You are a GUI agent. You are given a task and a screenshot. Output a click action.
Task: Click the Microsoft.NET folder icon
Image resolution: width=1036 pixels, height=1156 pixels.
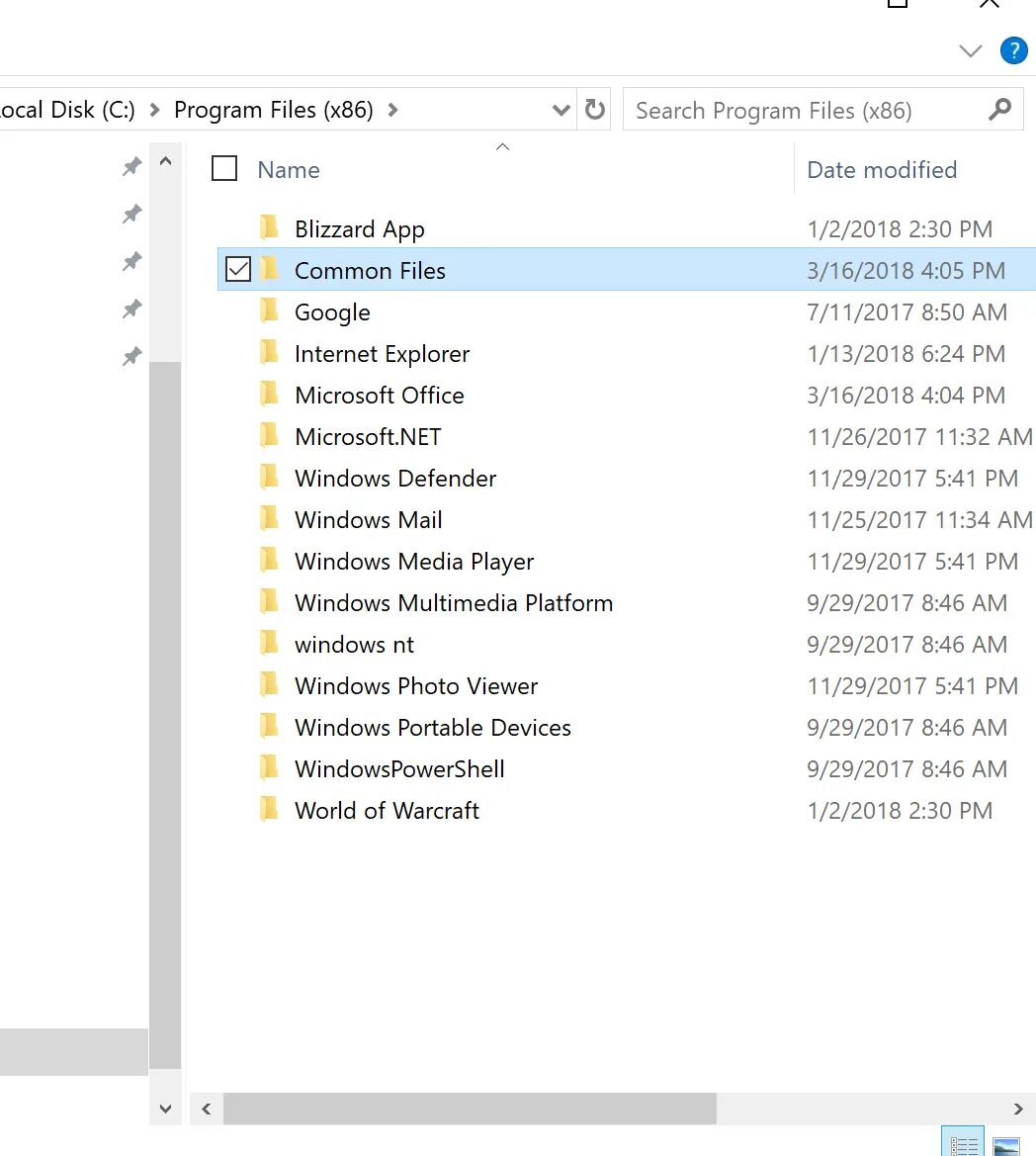point(270,435)
